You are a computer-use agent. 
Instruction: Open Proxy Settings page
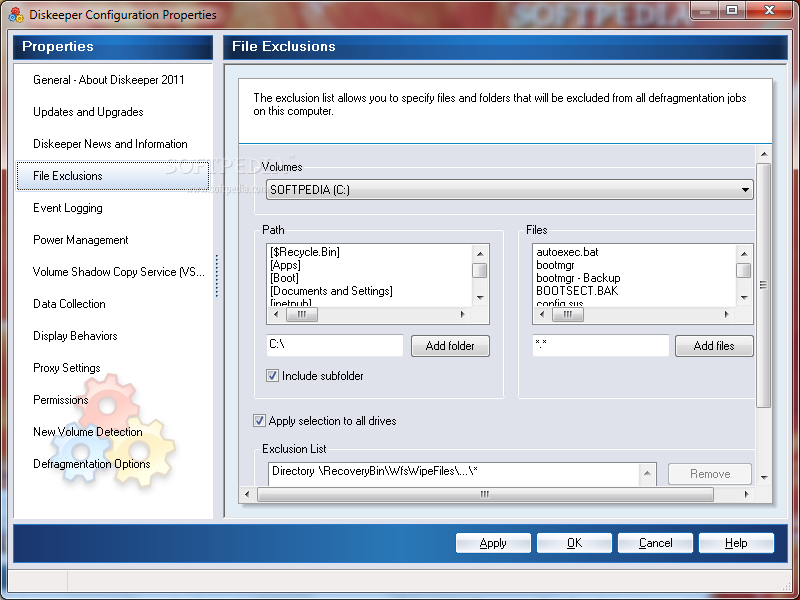click(67, 368)
